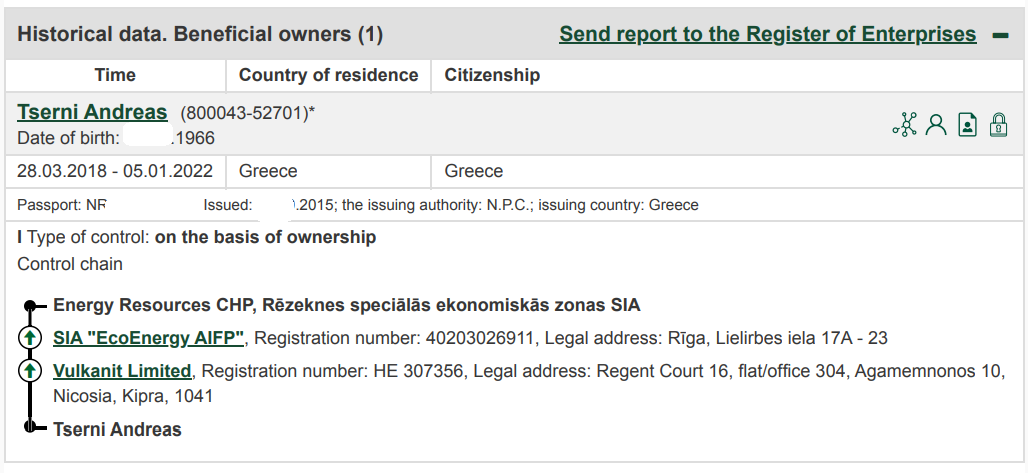Image resolution: width=1028 pixels, height=473 pixels.
Task: Select the Citizenship column header
Action: coord(492,75)
